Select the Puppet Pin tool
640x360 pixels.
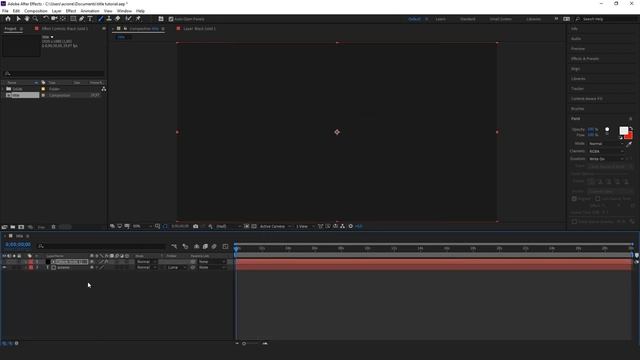point(138,19)
